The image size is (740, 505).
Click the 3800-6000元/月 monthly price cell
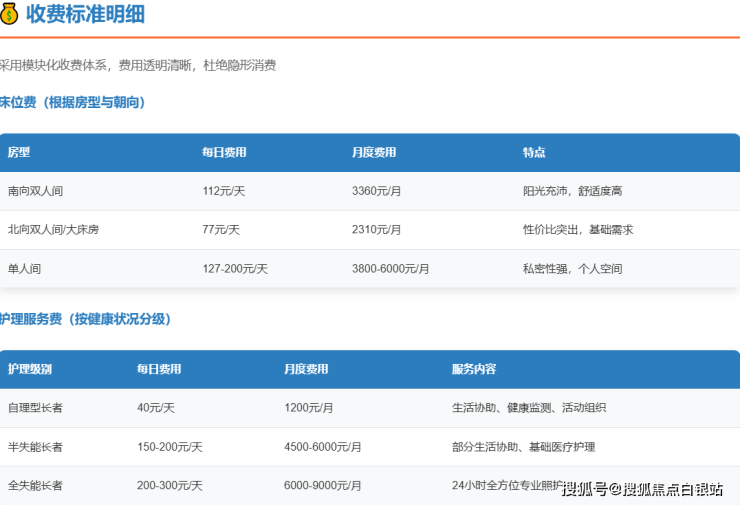point(390,268)
